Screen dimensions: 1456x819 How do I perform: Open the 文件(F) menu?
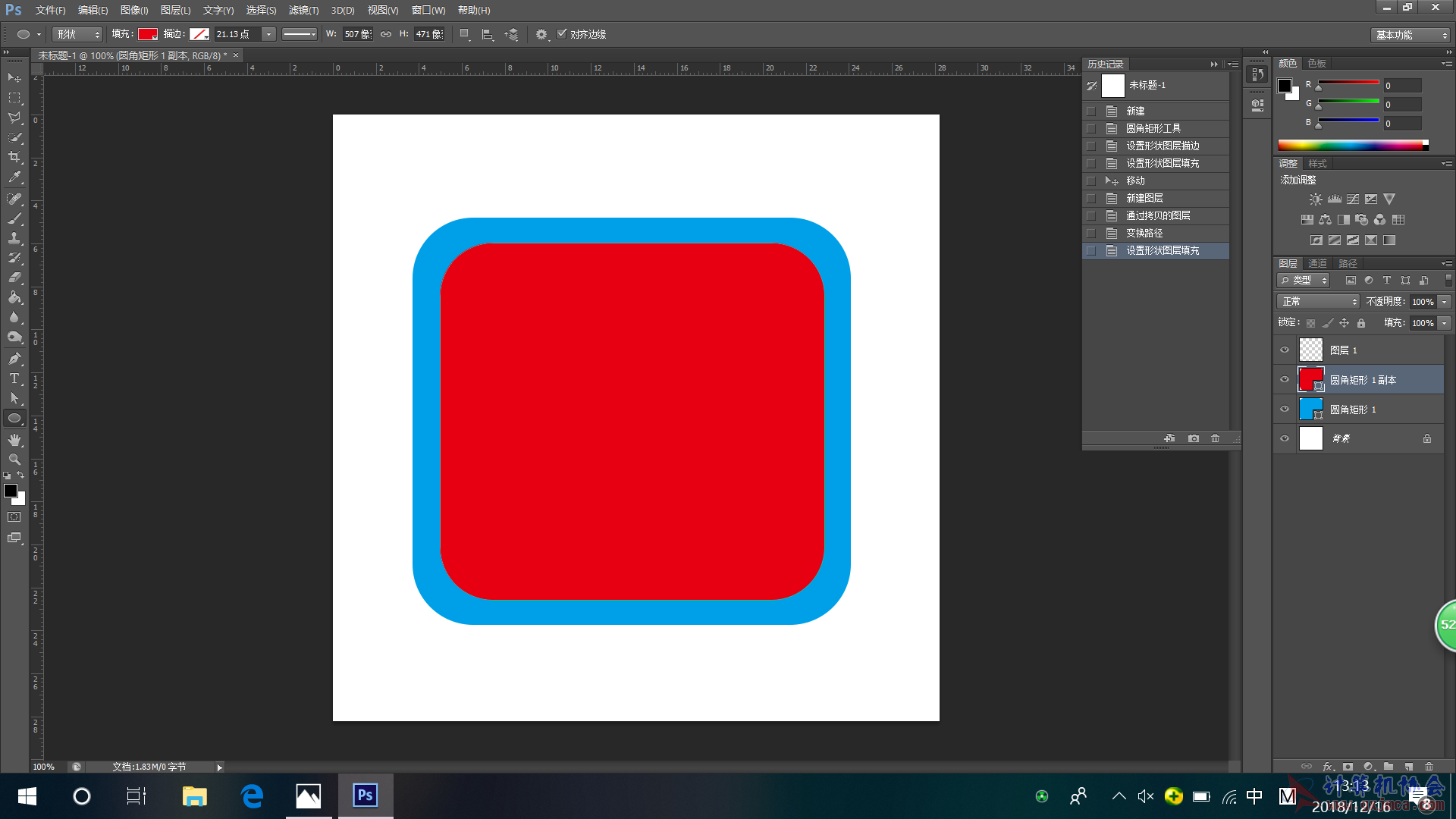pyautogui.click(x=50, y=11)
